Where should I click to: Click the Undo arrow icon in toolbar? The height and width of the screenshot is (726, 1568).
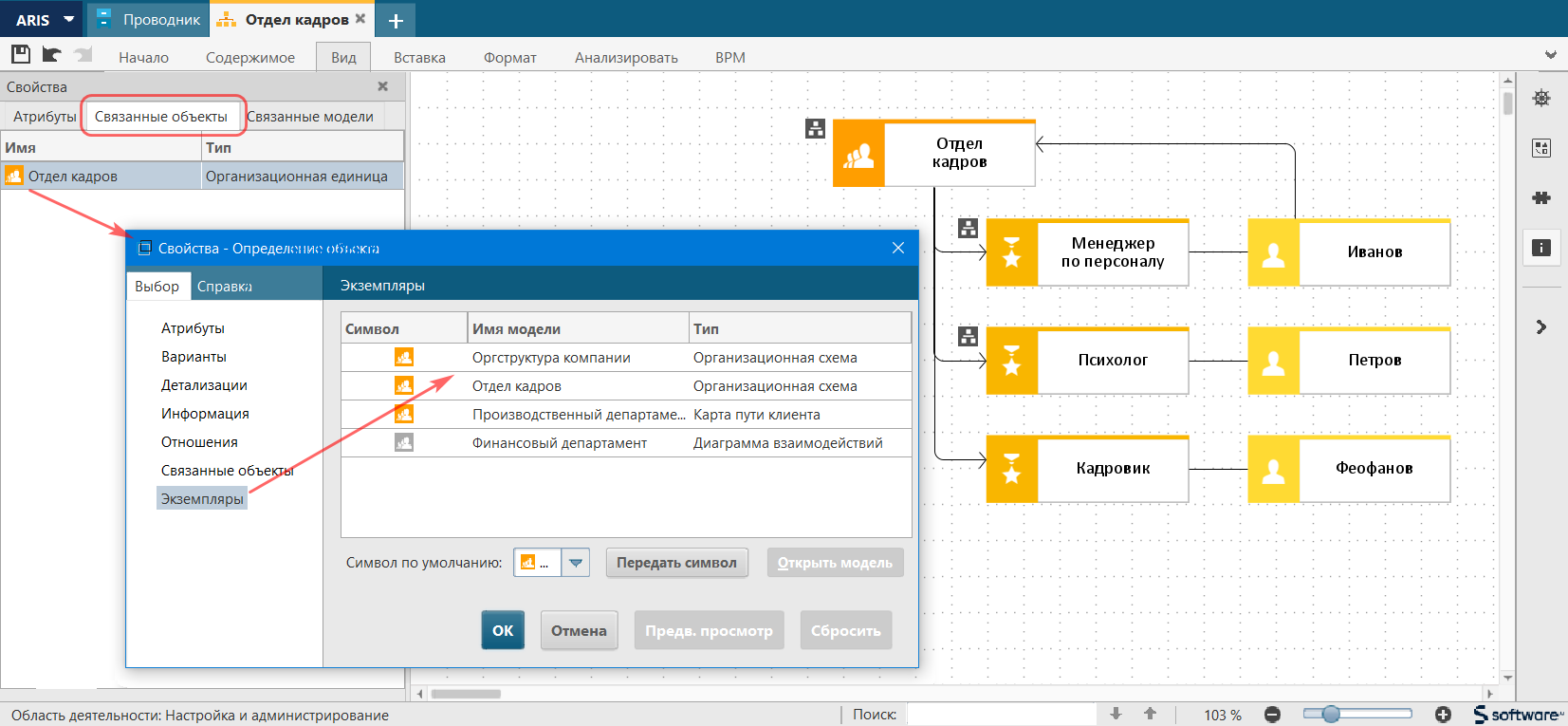[51, 54]
